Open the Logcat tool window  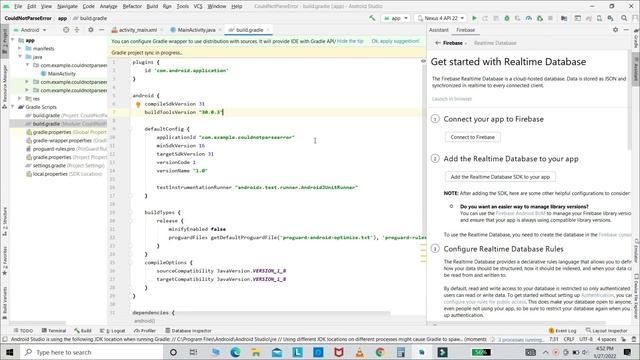click(113, 331)
